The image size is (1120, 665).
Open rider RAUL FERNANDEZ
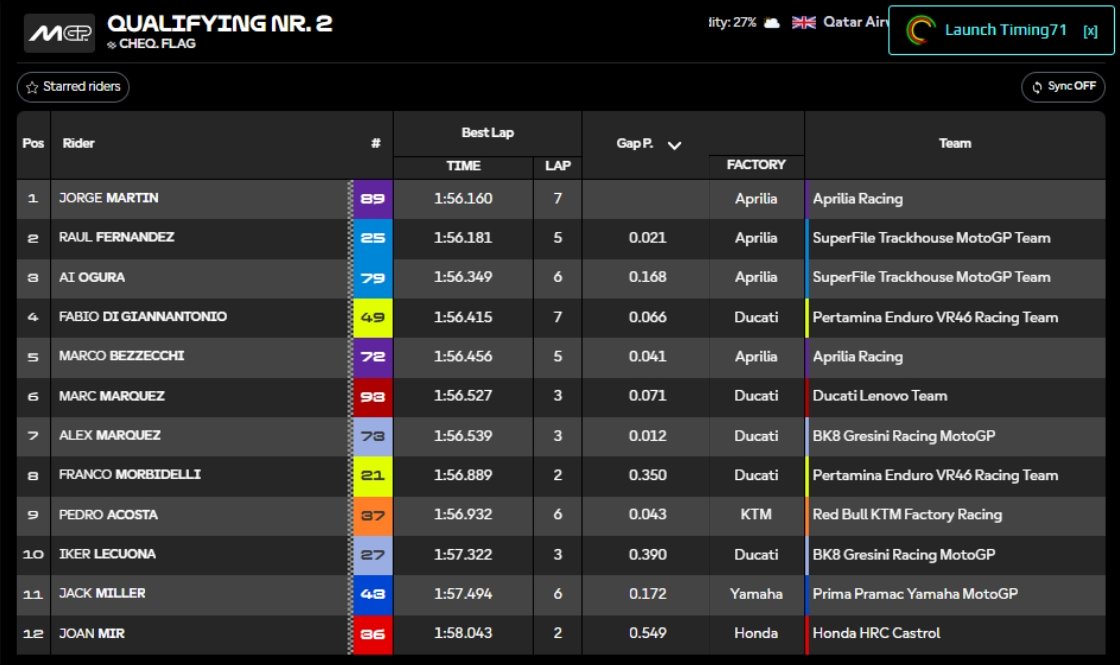116,237
